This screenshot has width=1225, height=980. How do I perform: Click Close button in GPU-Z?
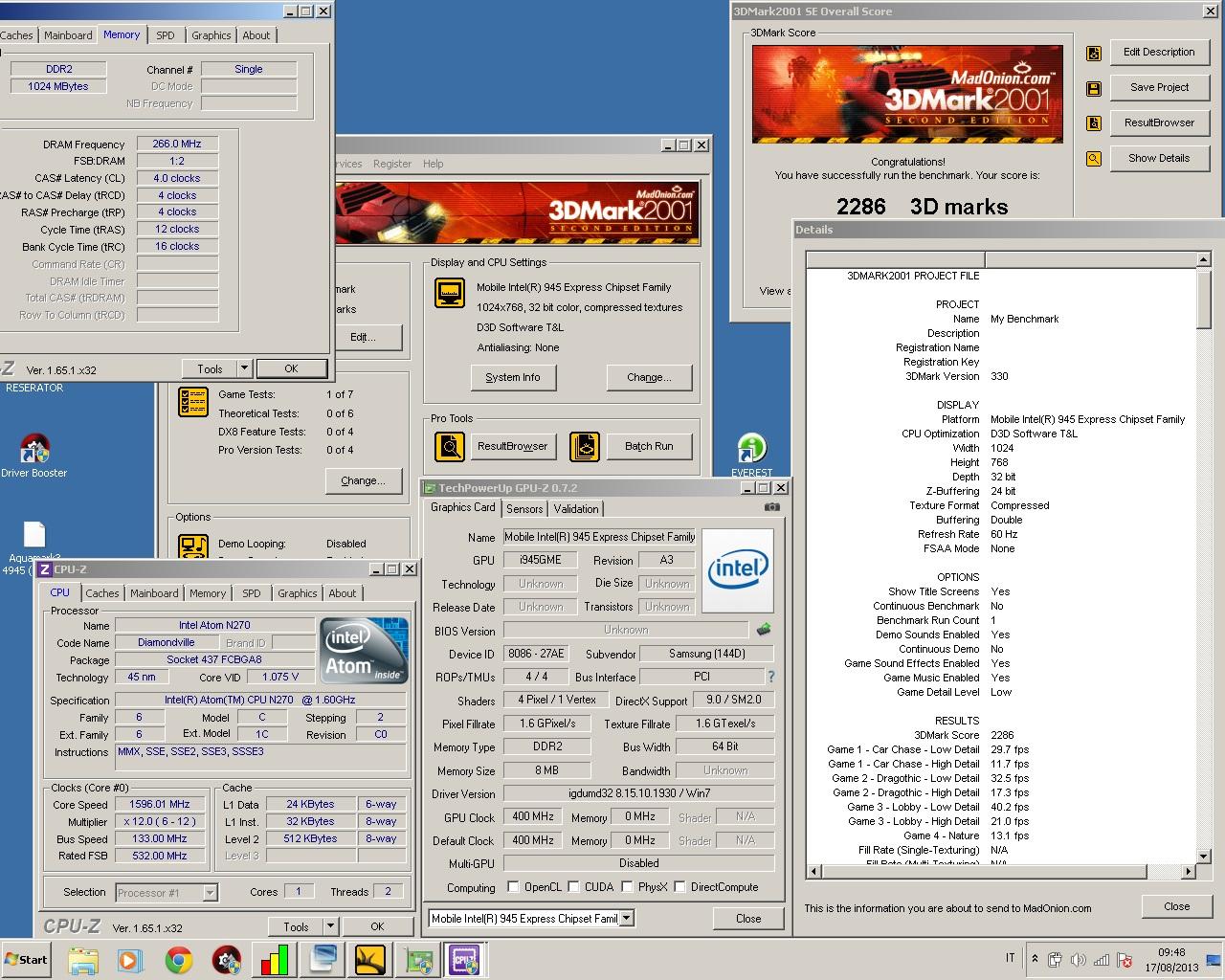748,918
